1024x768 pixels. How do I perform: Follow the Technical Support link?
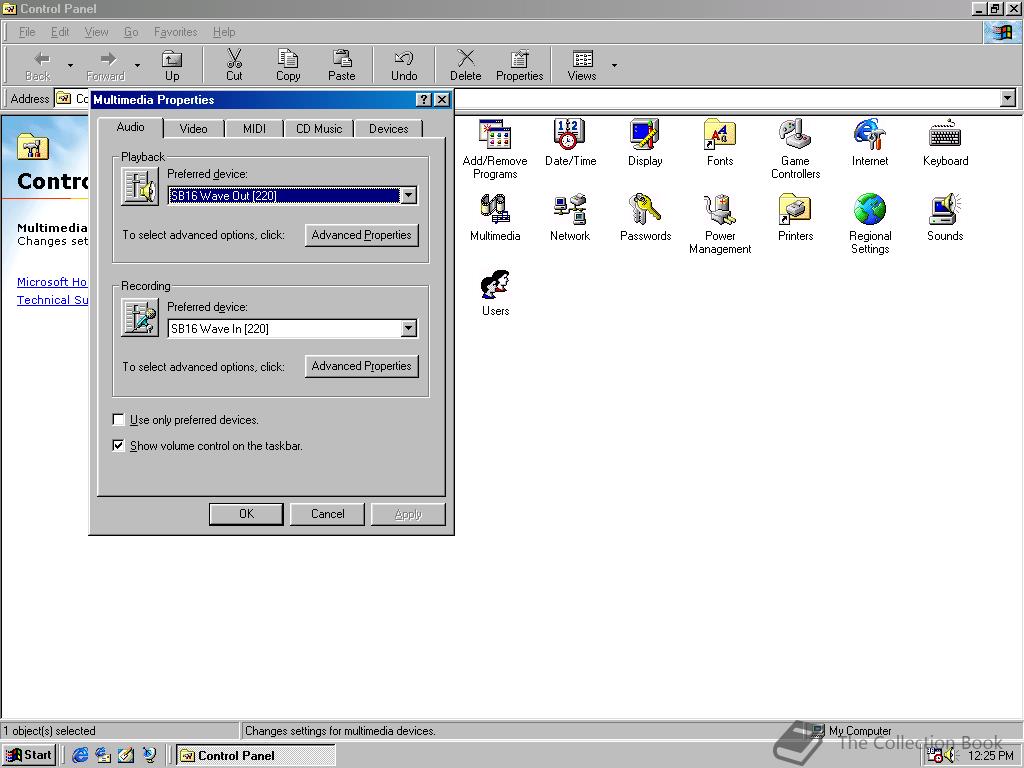(x=52, y=300)
